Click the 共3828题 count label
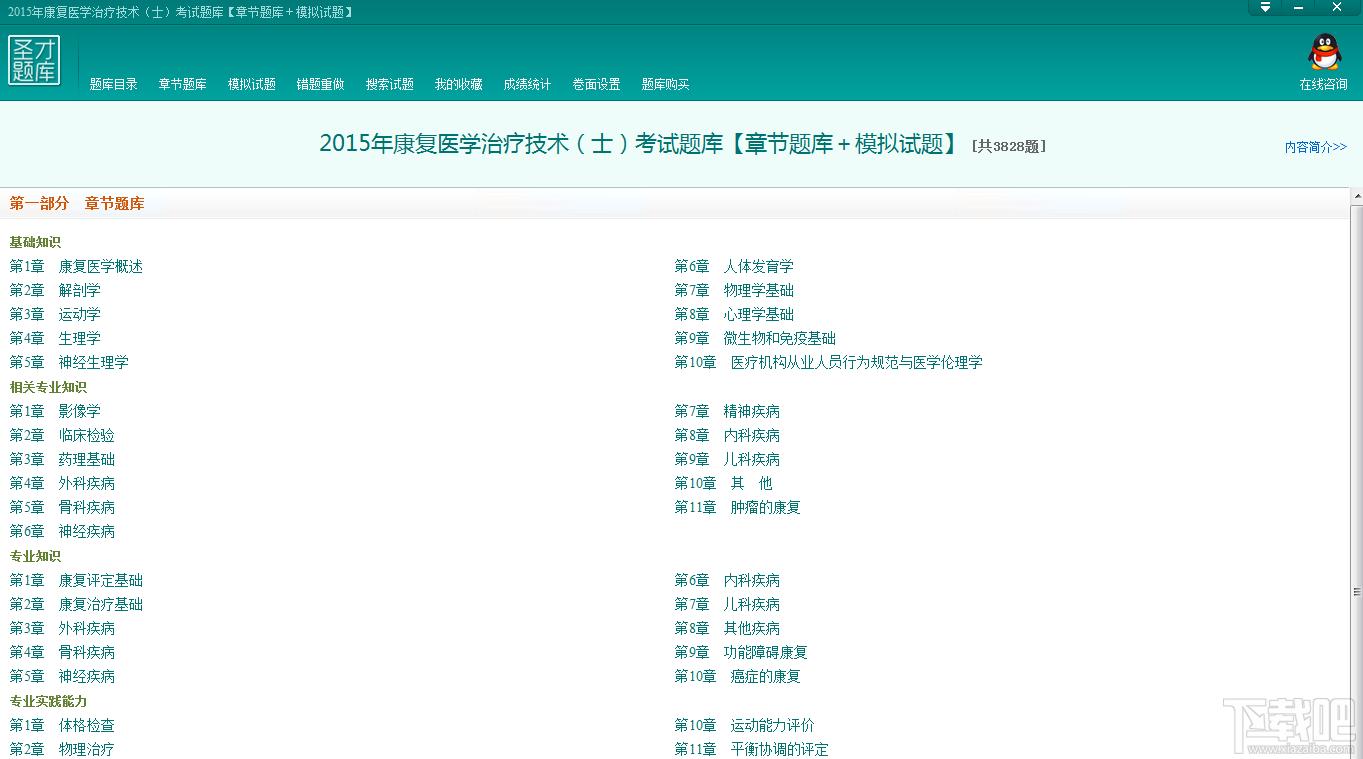Viewport: 1363px width, 759px height. [x=1009, y=146]
